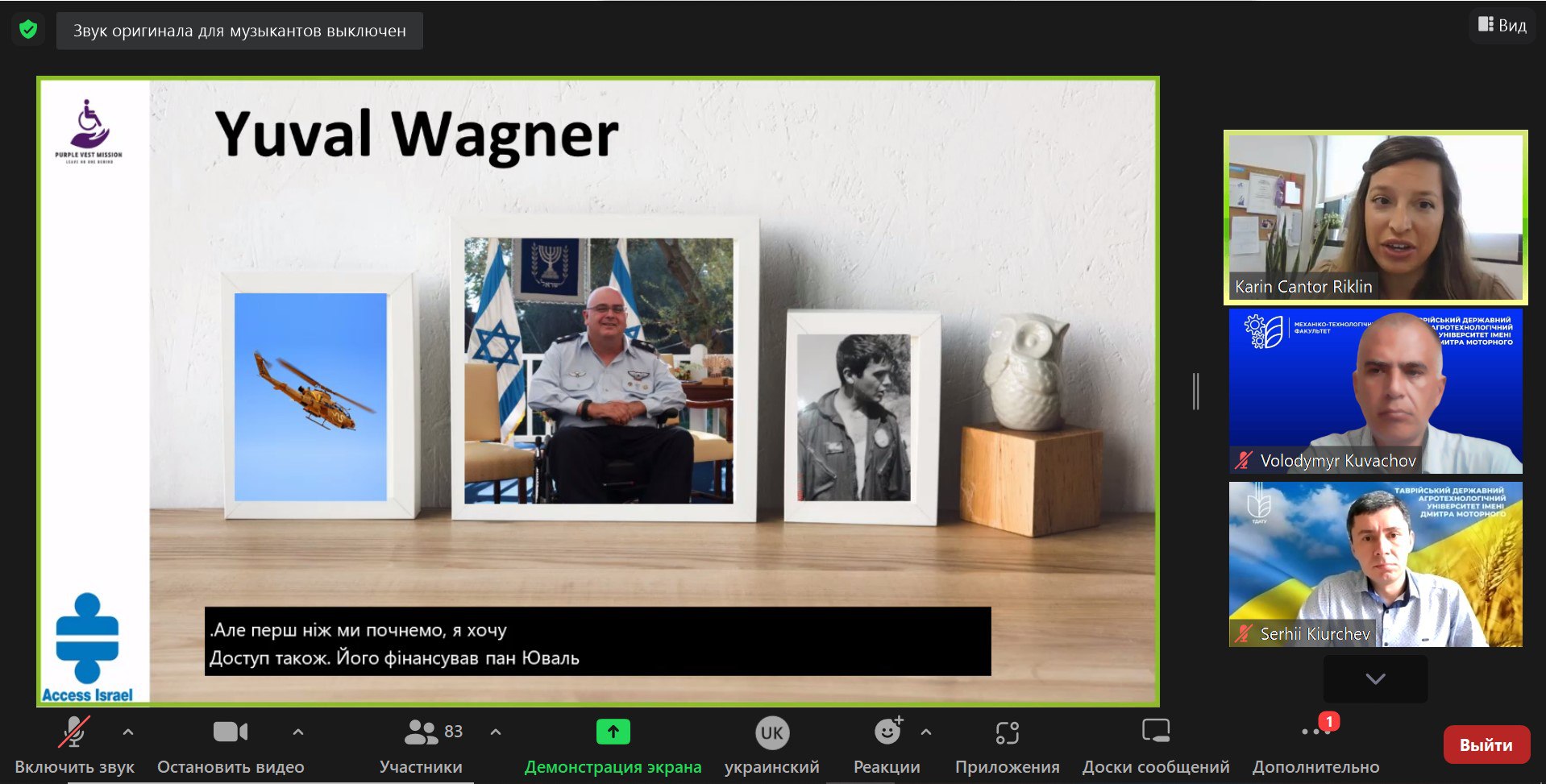Stop camera with Остановить видео
The image size is (1546, 784).
point(231,745)
